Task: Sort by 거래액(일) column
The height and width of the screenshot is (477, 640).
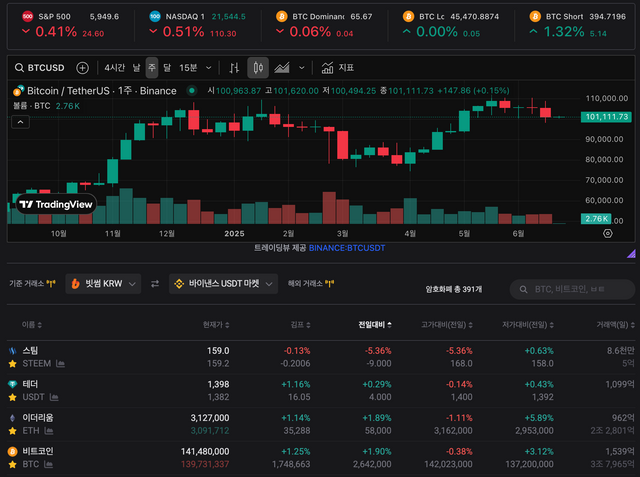Action: 616,325
